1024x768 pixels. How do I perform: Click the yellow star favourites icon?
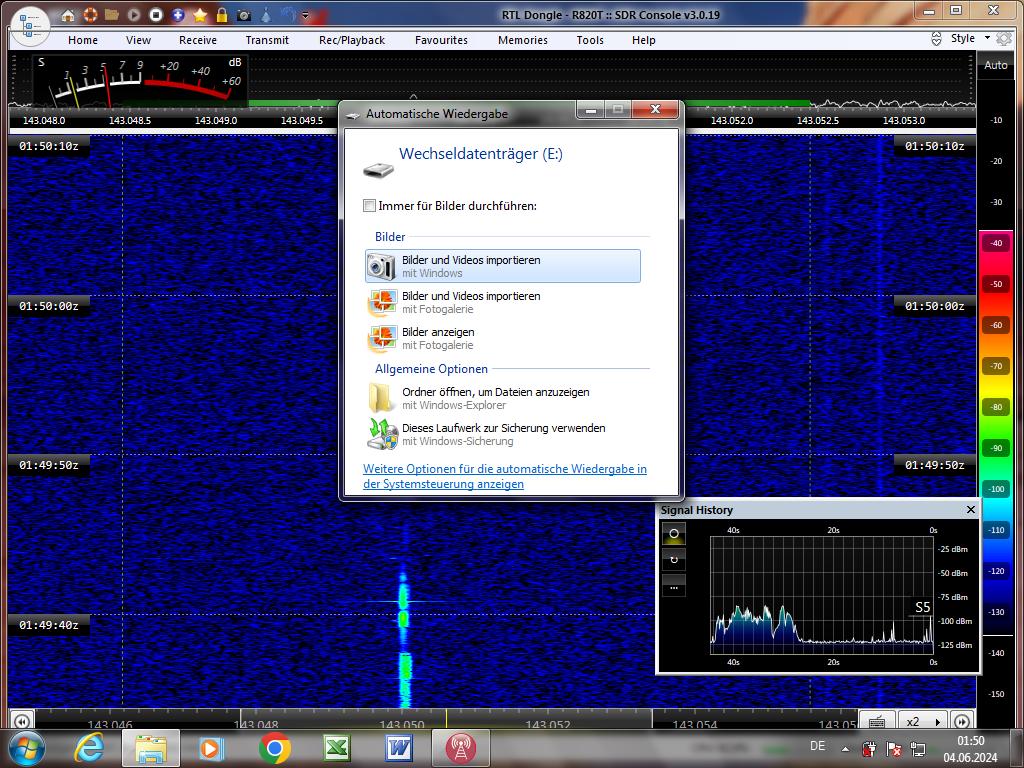coord(200,14)
